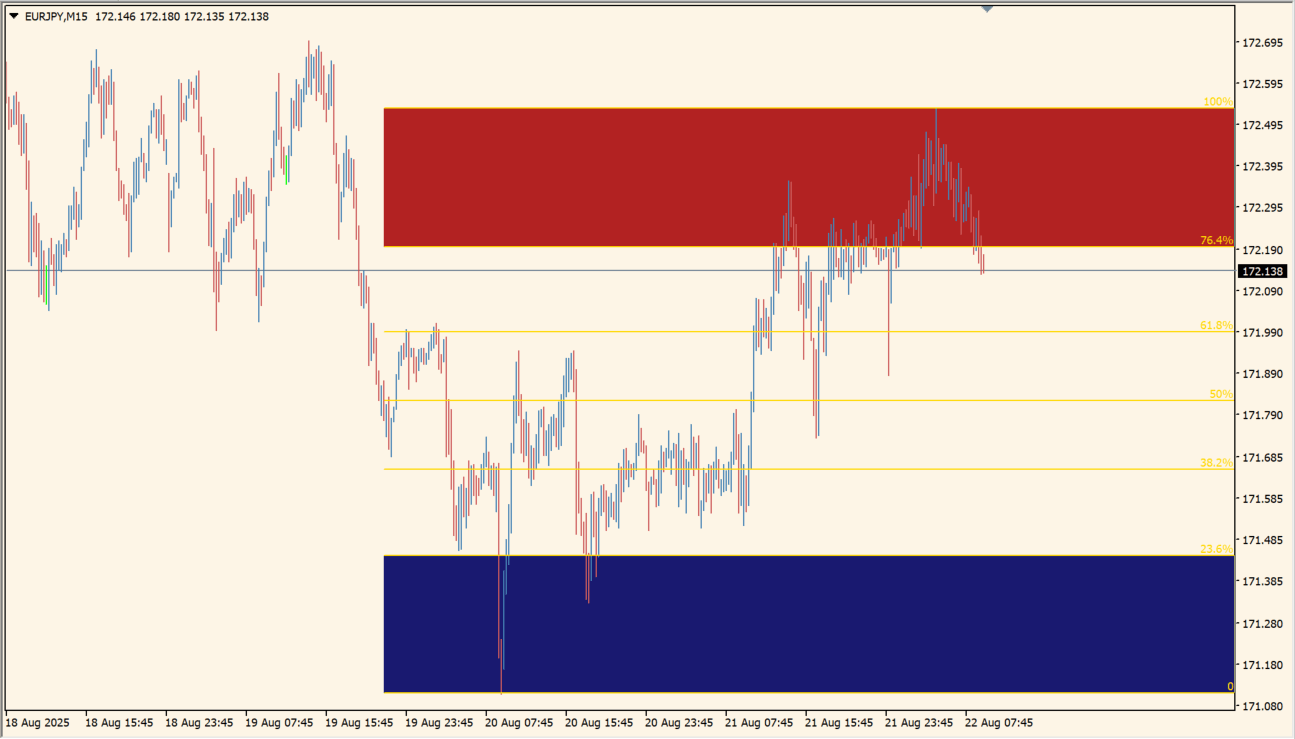Click the 21 Aug 07:45 time label
The width and height of the screenshot is (1295, 739).
coord(759,722)
